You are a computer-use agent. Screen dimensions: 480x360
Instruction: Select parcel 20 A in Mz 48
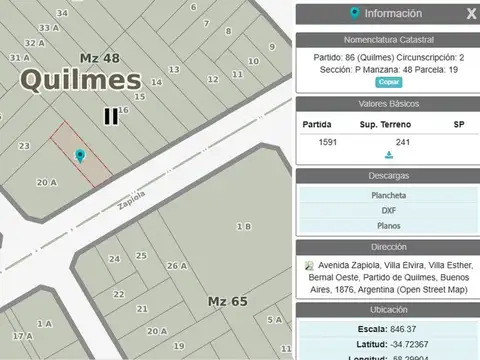coord(47,182)
